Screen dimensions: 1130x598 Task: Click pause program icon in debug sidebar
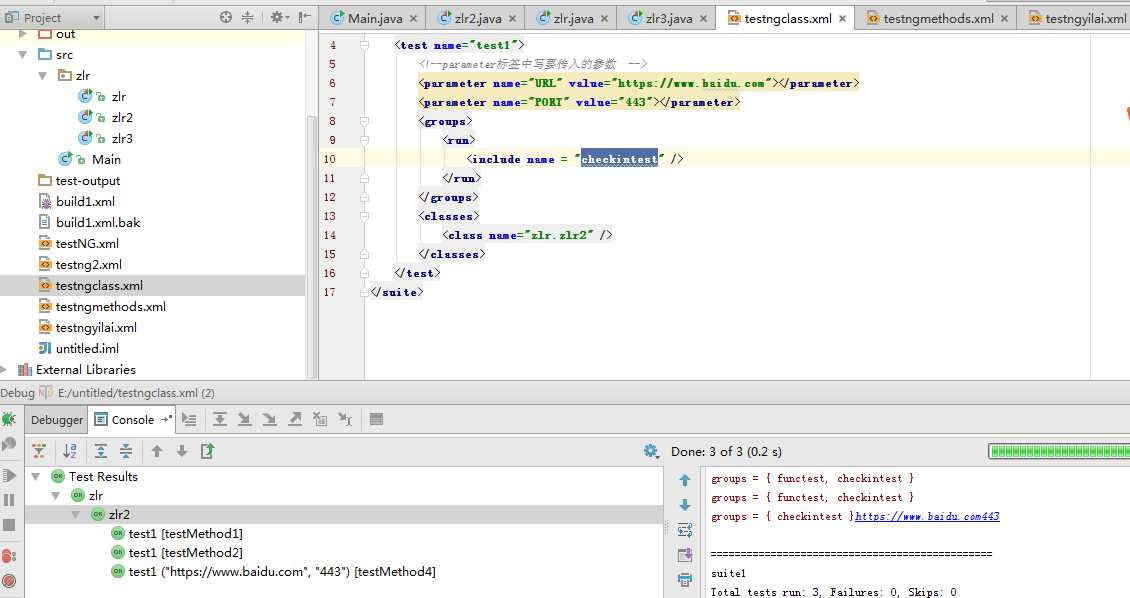pos(9,499)
